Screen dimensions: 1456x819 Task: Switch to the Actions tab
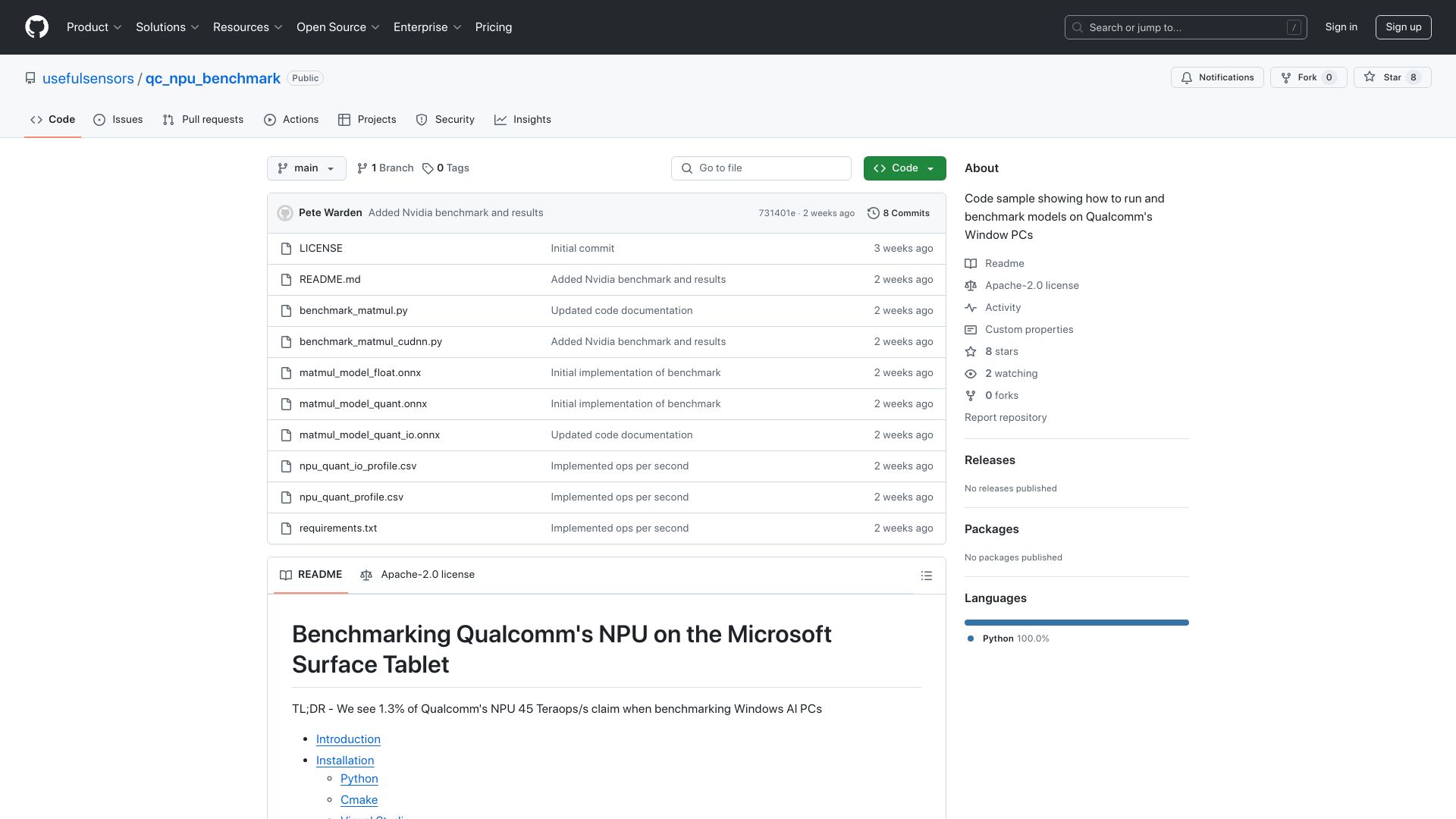coord(291,120)
